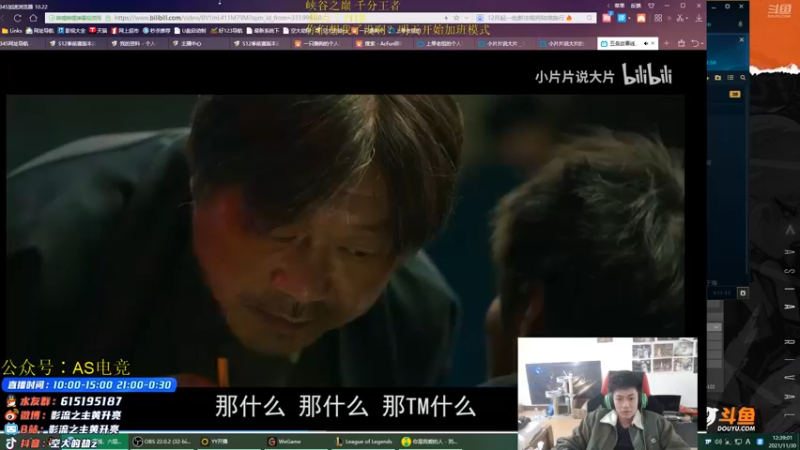Image resolution: width=800 pixels, height=450 pixels.
Task: Click the bilibili logo watermark in video
Action: [647, 75]
